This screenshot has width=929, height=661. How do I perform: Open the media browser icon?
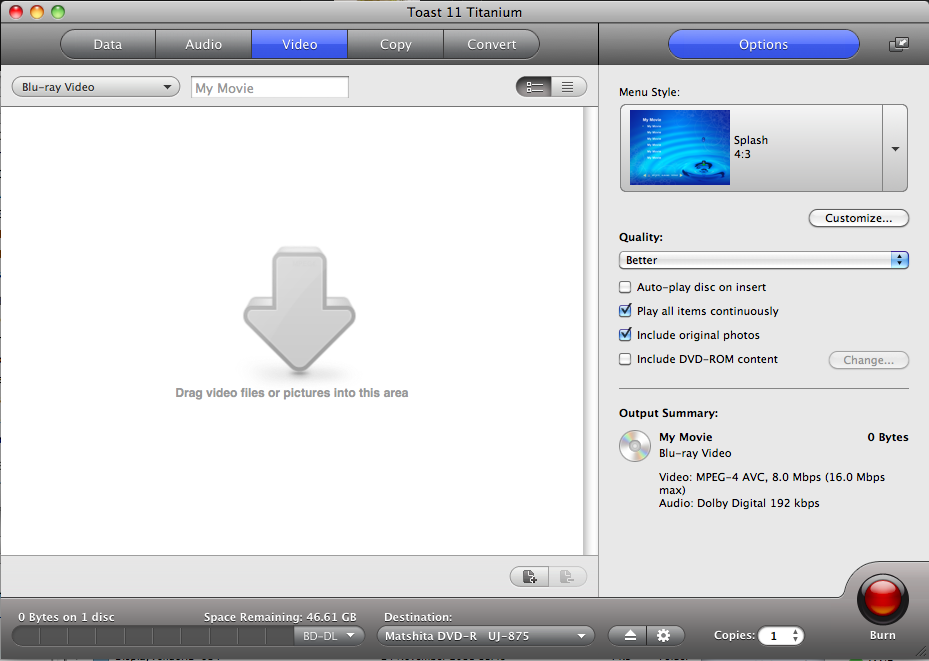pos(899,44)
